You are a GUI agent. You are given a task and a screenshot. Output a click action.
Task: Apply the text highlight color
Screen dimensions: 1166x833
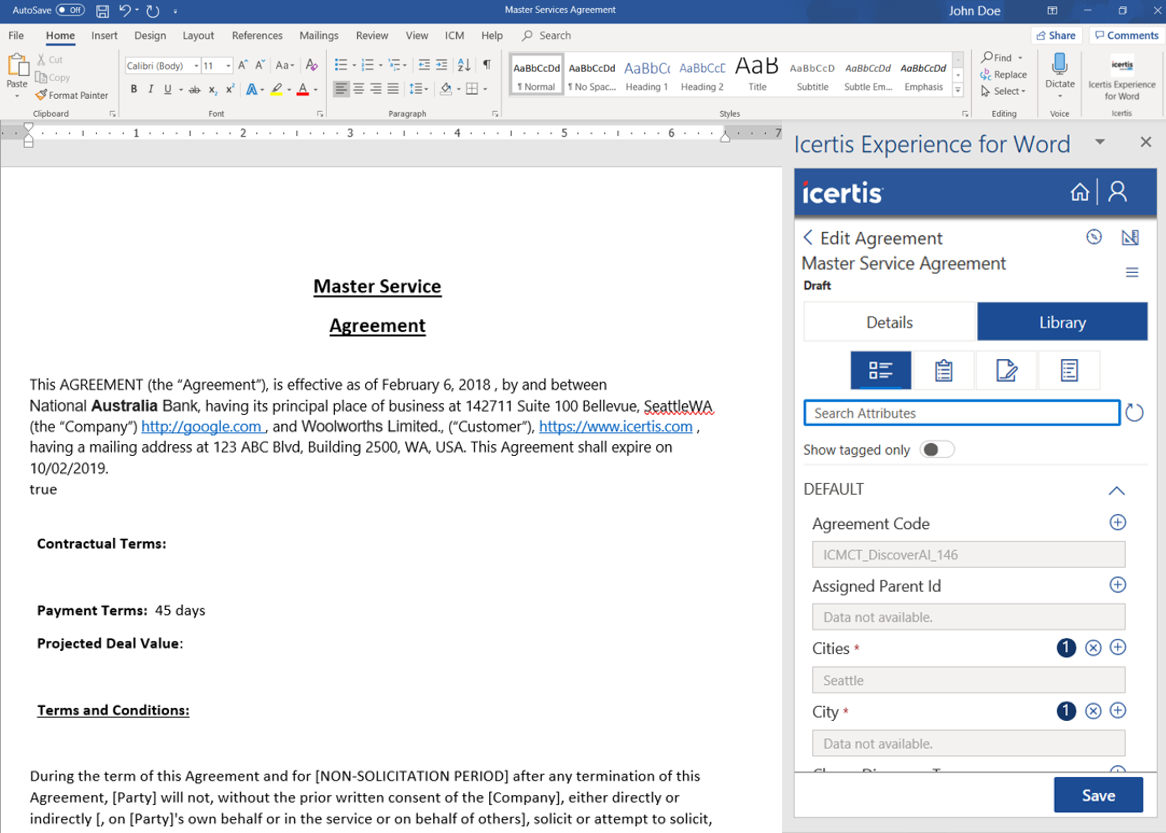(x=276, y=89)
